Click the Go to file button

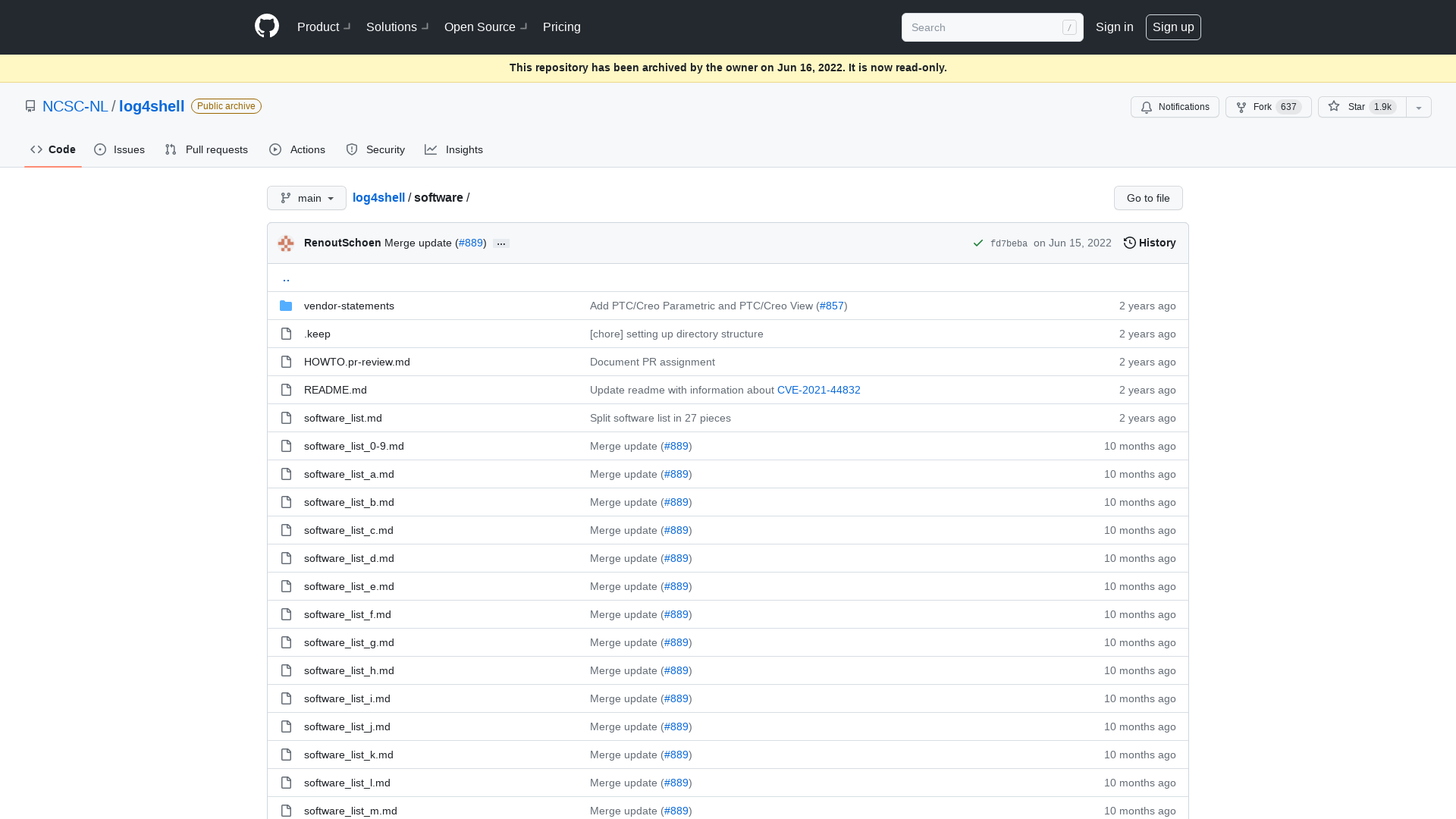point(1148,198)
